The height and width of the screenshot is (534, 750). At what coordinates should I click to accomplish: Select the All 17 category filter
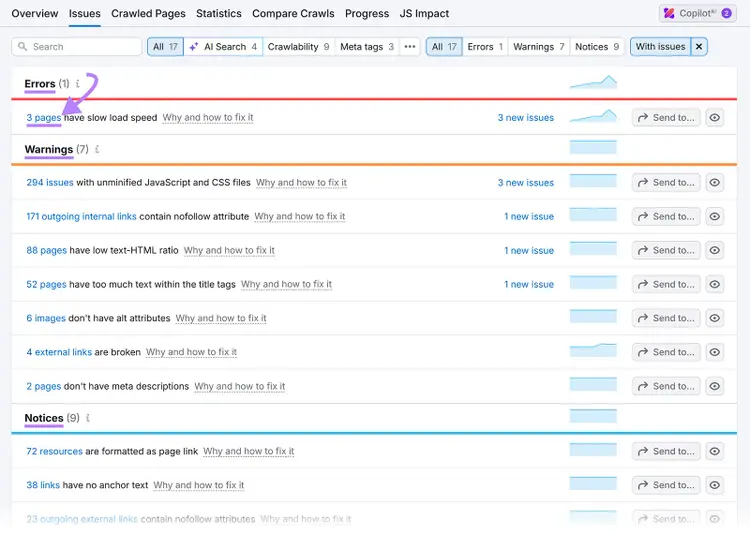coord(165,46)
